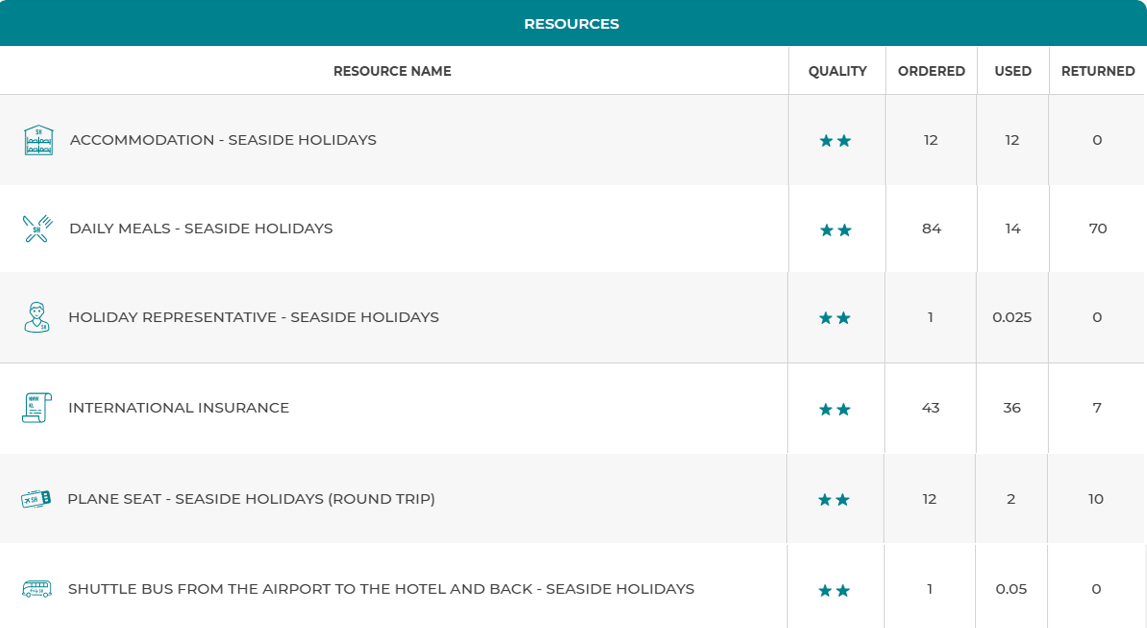Select the Ordered column header

[931, 71]
